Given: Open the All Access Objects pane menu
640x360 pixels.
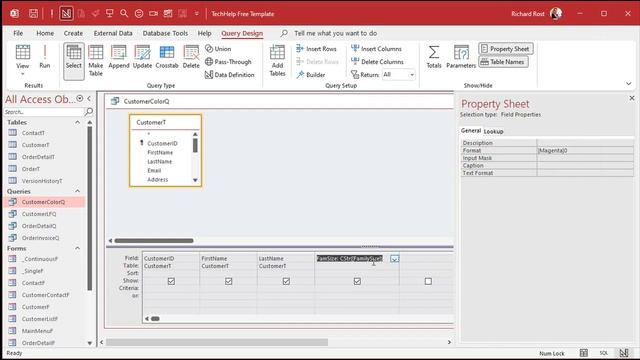Looking at the screenshot, I should pos(80,98).
